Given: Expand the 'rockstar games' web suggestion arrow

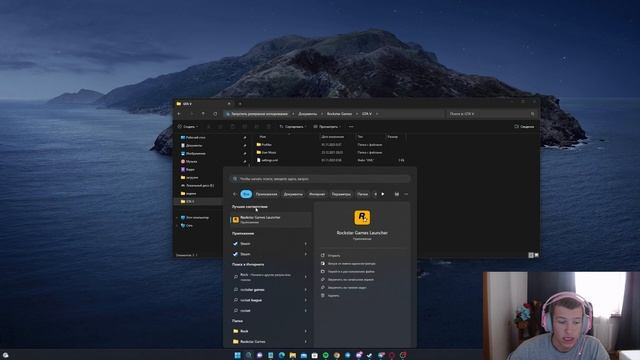Looking at the screenshot, I should coord(306,290).
